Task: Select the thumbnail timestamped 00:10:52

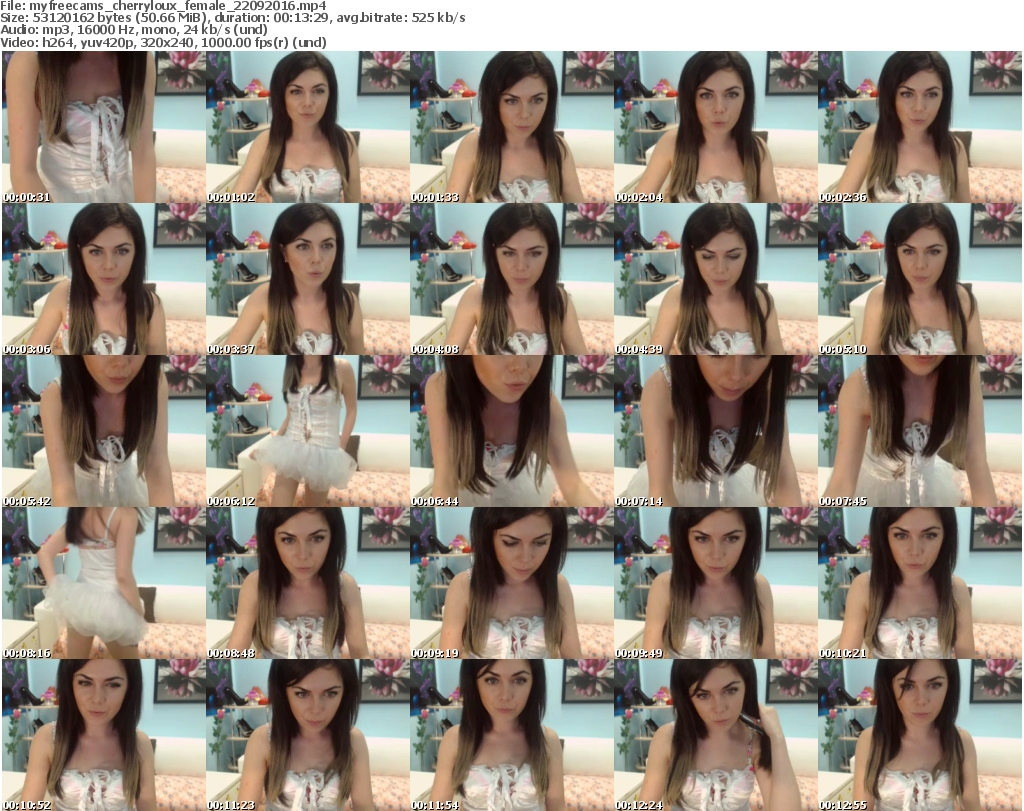Action: tap(104, 735)
